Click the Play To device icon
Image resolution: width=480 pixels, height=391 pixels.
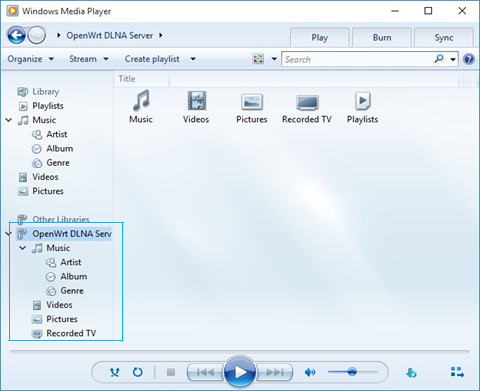tap(411, 372)
